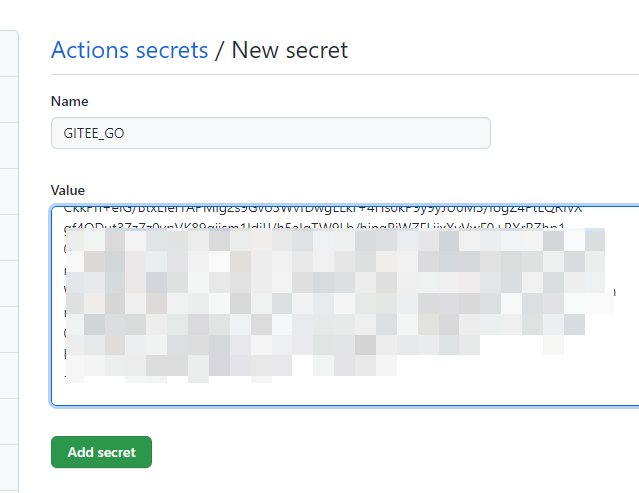The image size is (639, 493).
Task: Click empty right portion of Name field
Action: pyautogui.click(x=306, y=133)
